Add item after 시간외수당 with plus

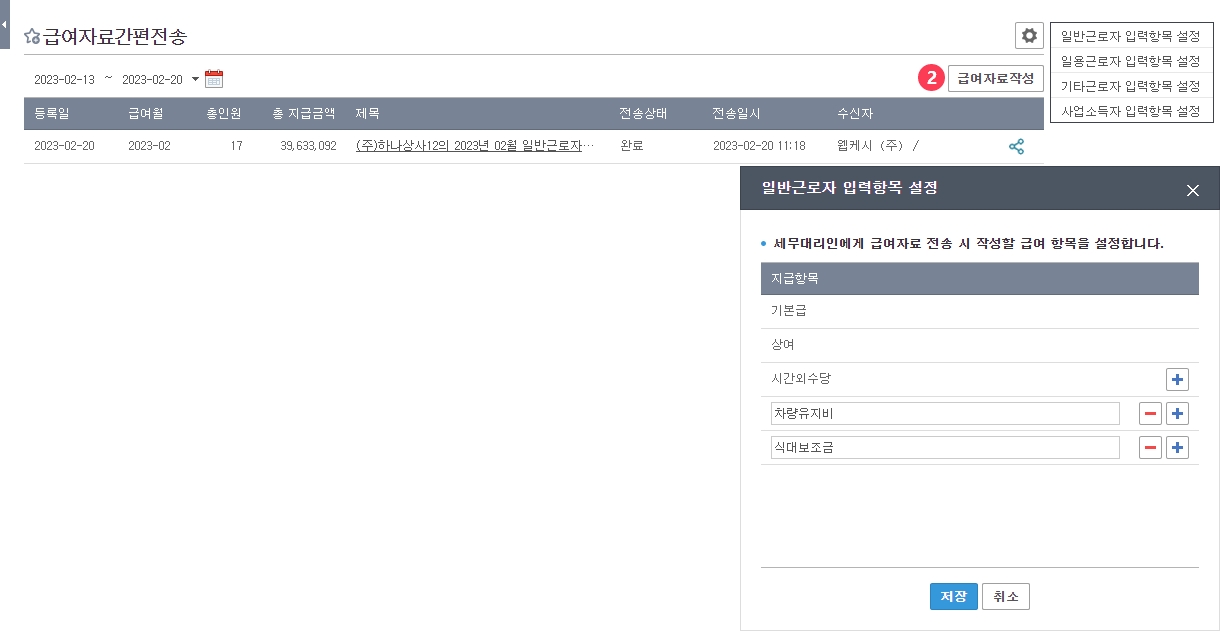pos(1177,380)
